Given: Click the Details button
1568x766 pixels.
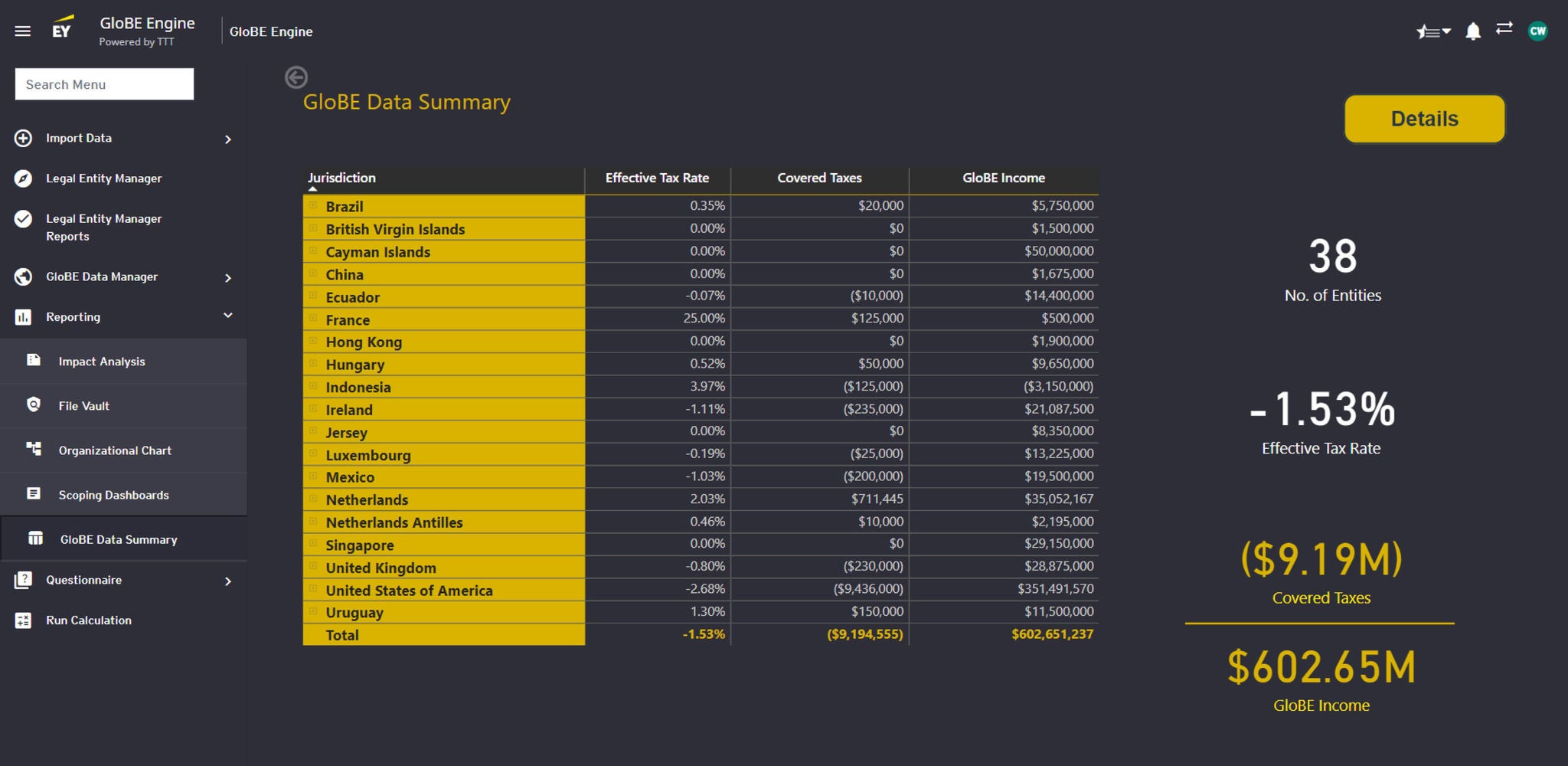Looking at the screenshot, I should 1424,119.
